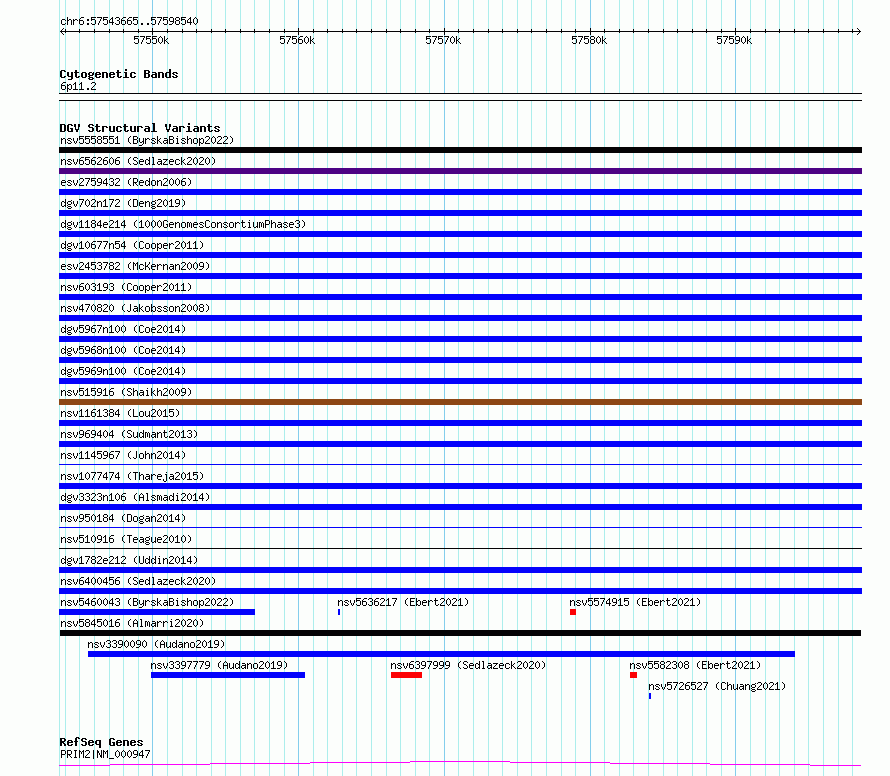
Task: Open variant esv2759432 (Redon2006)
Action: point(126,182)
